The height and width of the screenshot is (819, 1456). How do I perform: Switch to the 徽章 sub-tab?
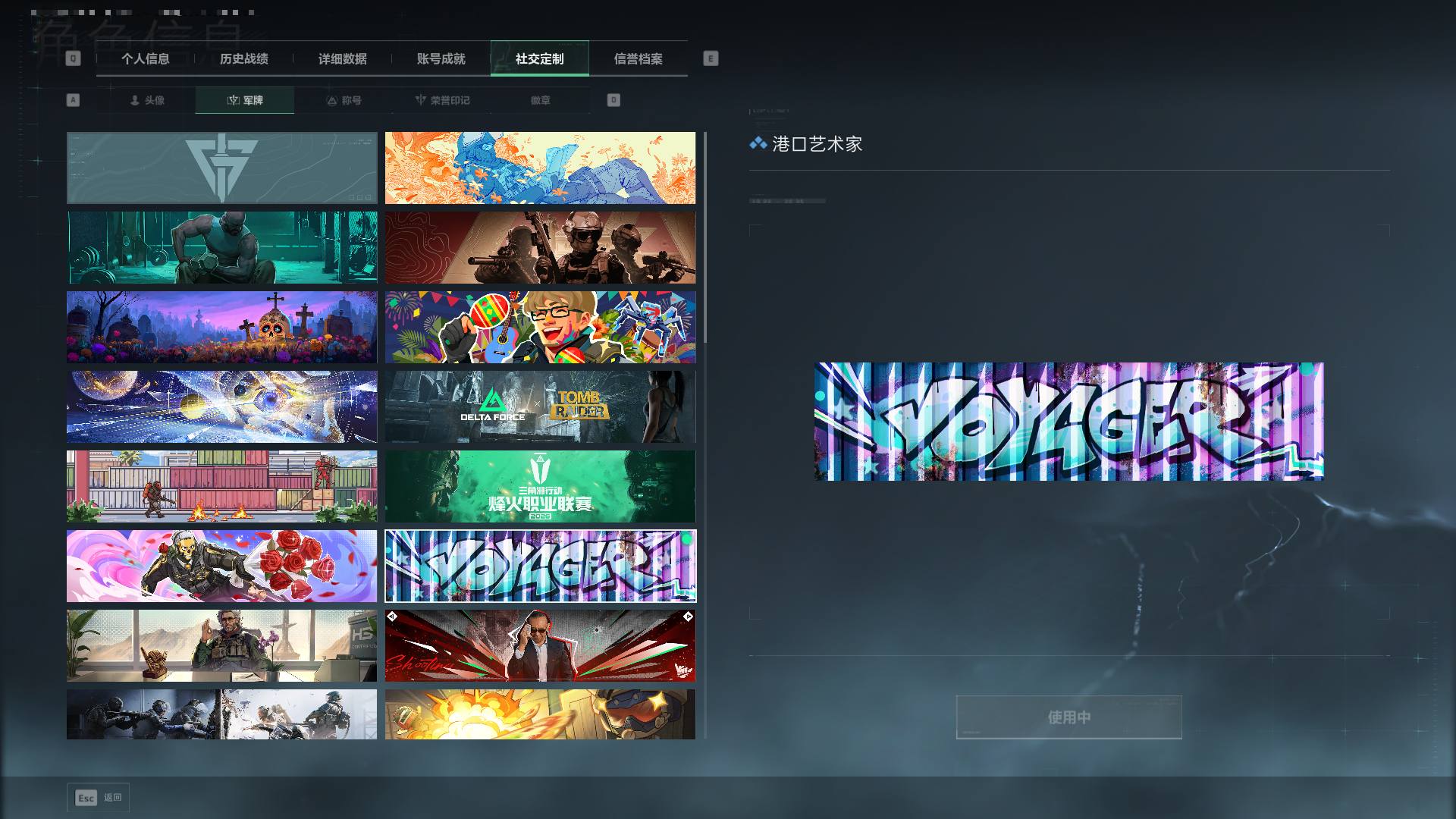(541, 100)
